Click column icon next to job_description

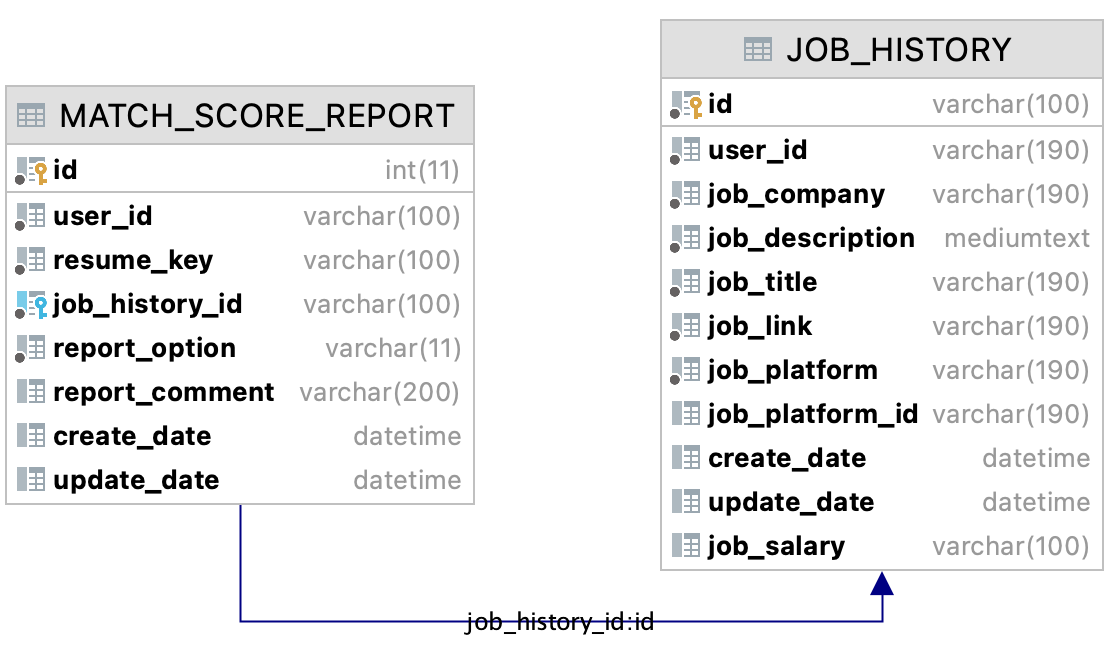(686, 238)
